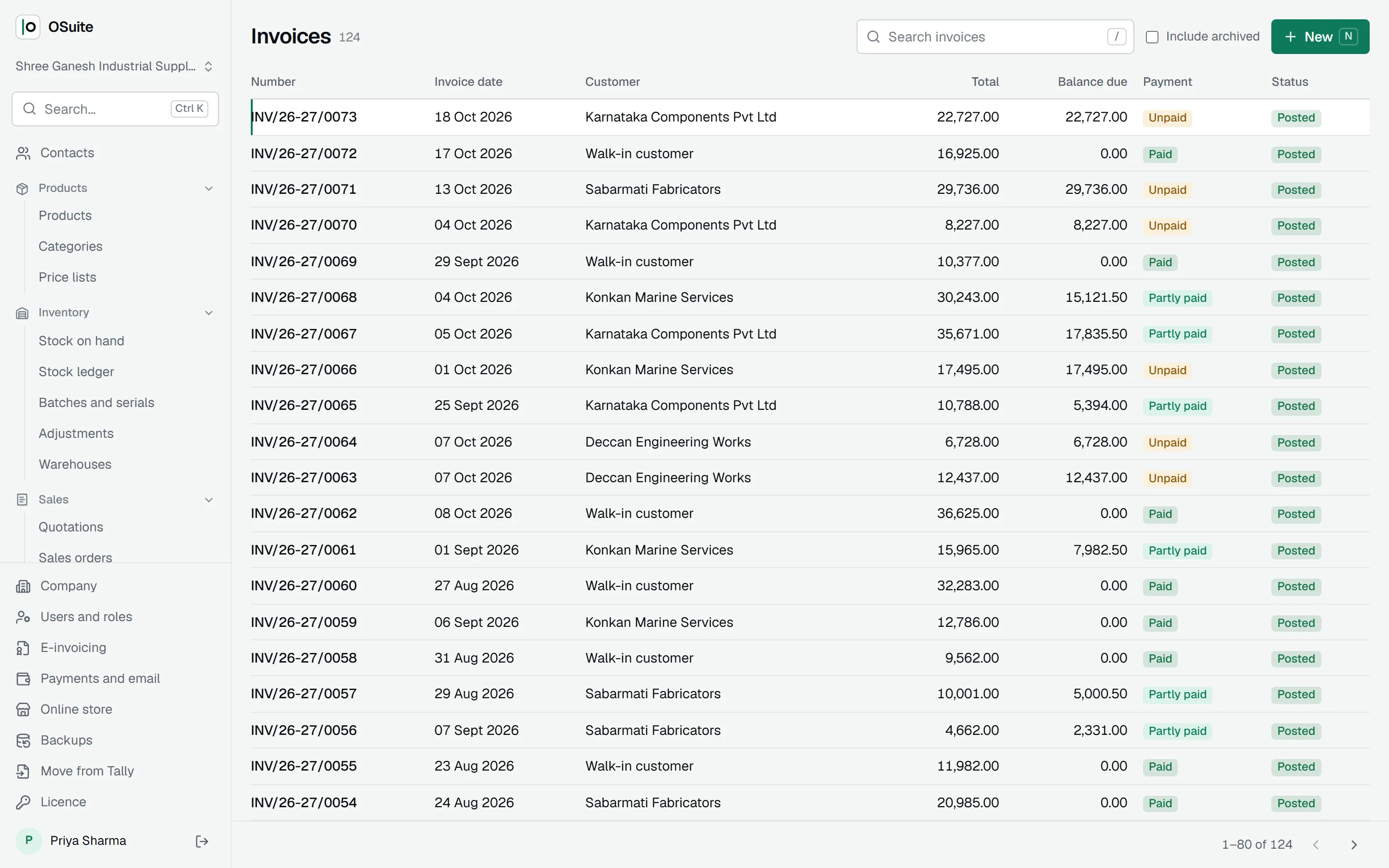The width and height of the screenshot is (1389, 868).
Task: Click the sidebar Search field
Action: (115, 108)
